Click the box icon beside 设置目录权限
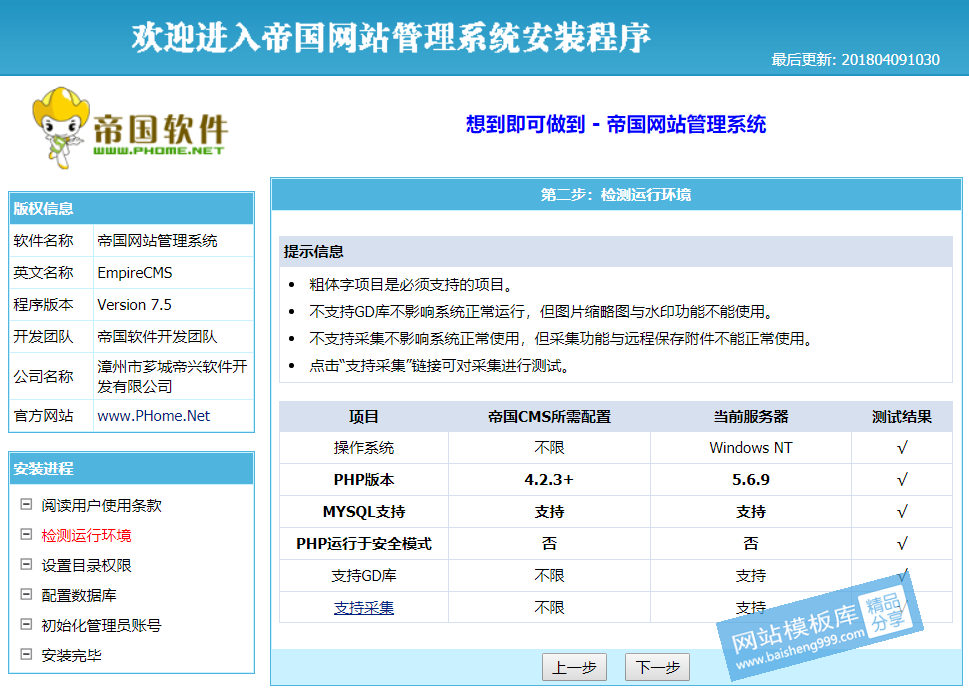 pos(26,564)
